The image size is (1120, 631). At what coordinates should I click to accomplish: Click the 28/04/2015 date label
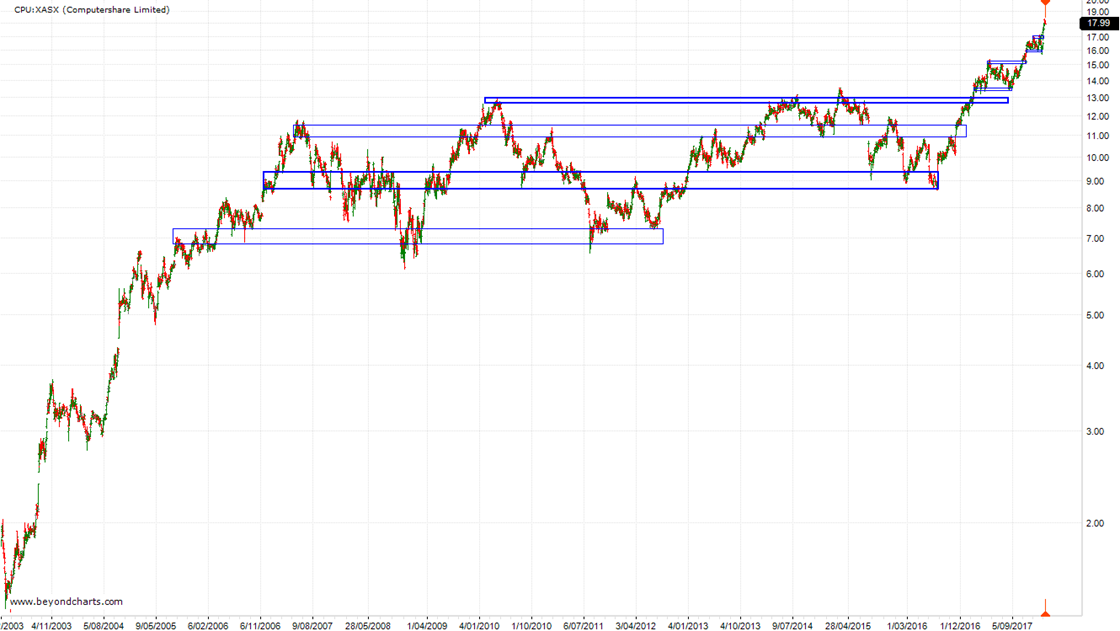click(848, 624)
